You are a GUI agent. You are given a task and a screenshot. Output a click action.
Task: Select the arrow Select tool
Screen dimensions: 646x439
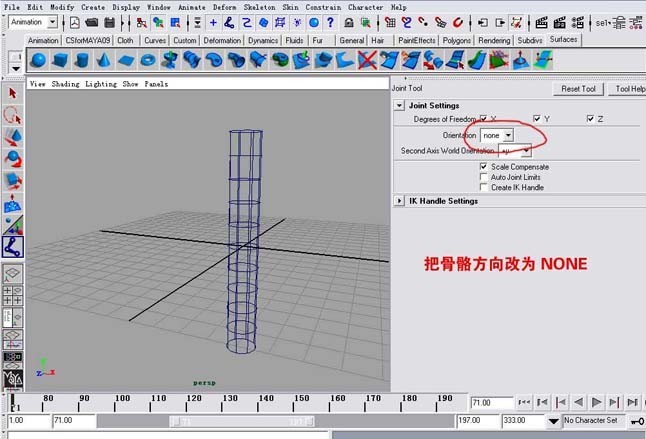point(13,93)
